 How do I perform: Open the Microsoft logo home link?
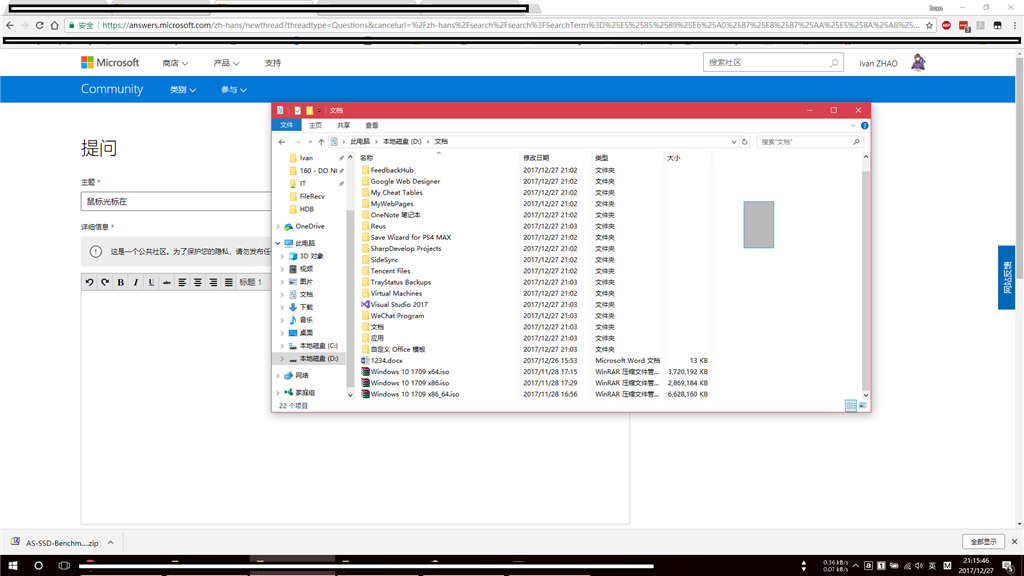[110, 63]
